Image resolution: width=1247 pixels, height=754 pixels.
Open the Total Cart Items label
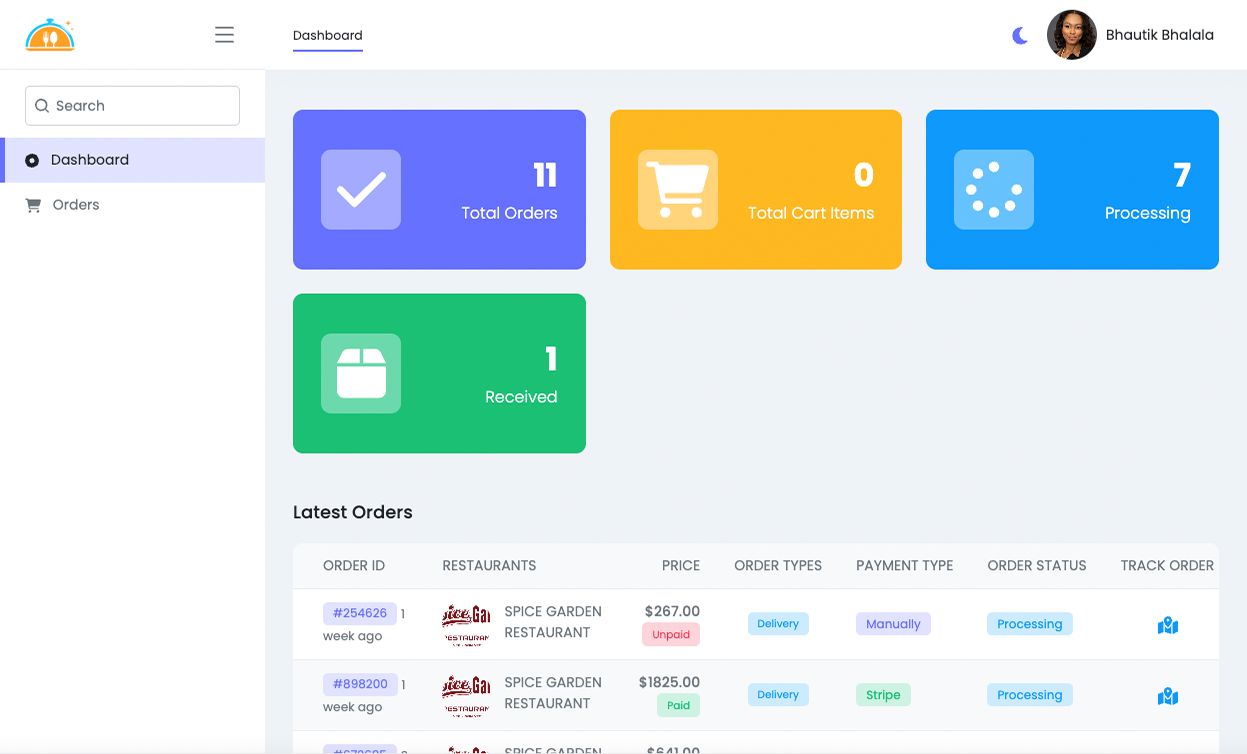[x=811, y=213]
